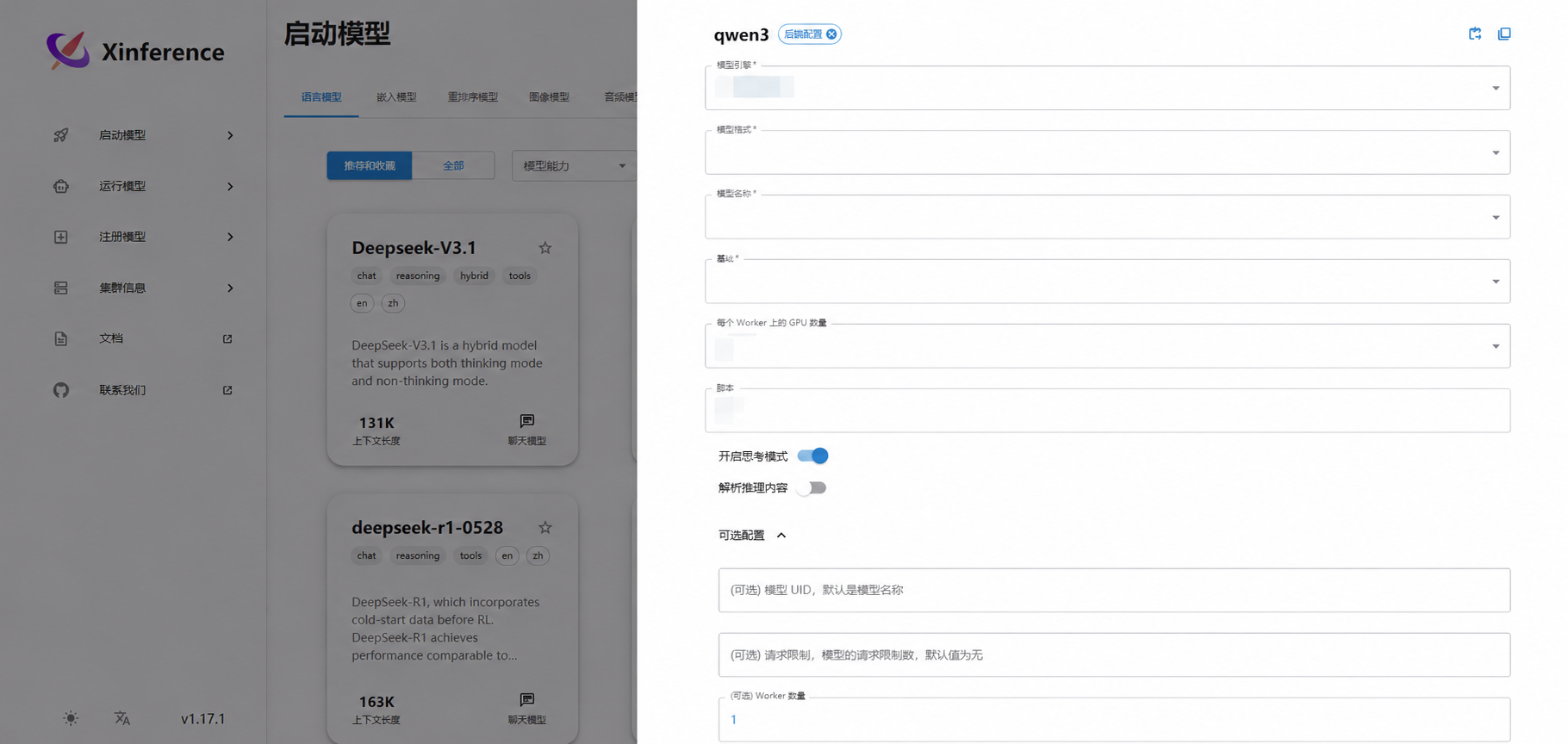Open the 联系我们 link in sidebar
This screenshot has width=1568, height=744.
click(x=122, y=390)
